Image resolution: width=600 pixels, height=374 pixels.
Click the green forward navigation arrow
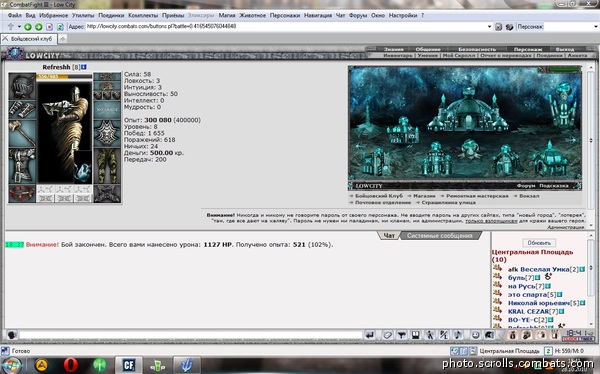pos(39,27)
